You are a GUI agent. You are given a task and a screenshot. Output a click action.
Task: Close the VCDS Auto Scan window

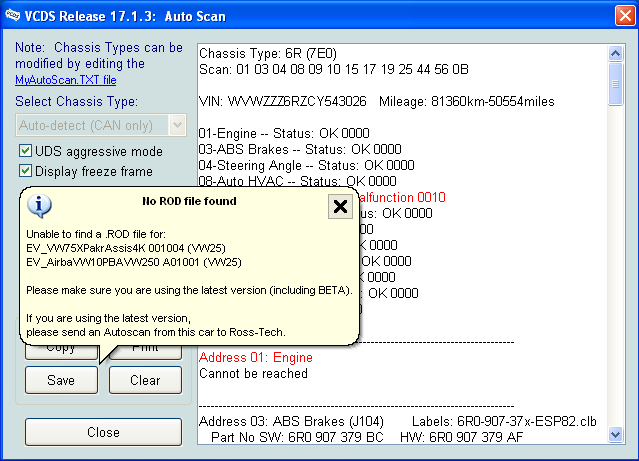tap(625, 16)
